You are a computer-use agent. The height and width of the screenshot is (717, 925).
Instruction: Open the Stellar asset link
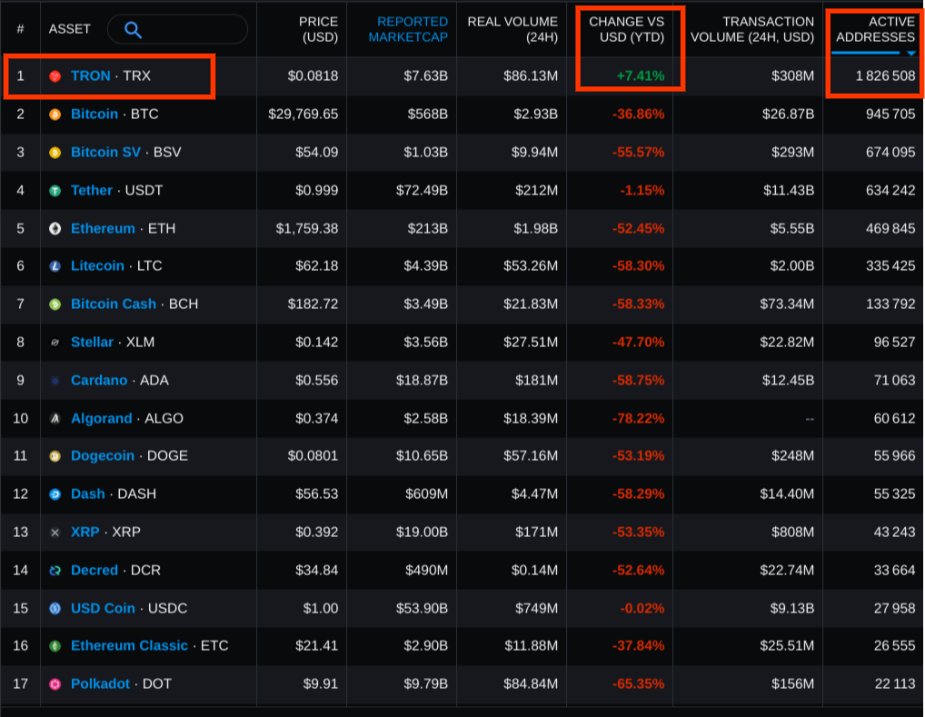(92, 342)
